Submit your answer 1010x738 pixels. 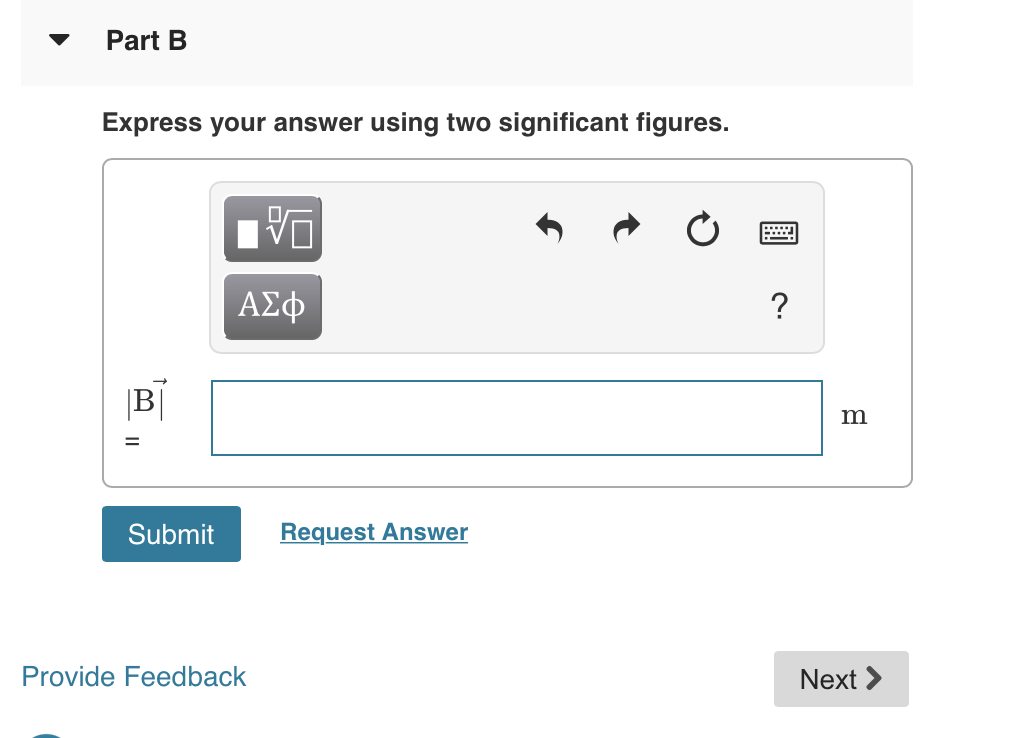pos(171,533)
